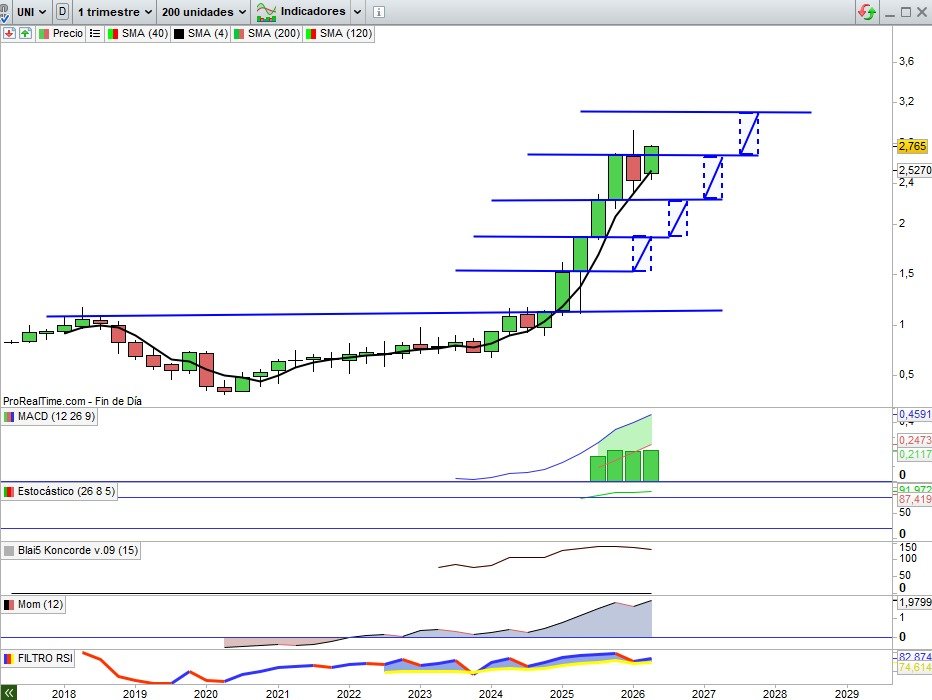
Task: Click the 0,2117 MACD histogram value
Action: click(x=914, y=455)
